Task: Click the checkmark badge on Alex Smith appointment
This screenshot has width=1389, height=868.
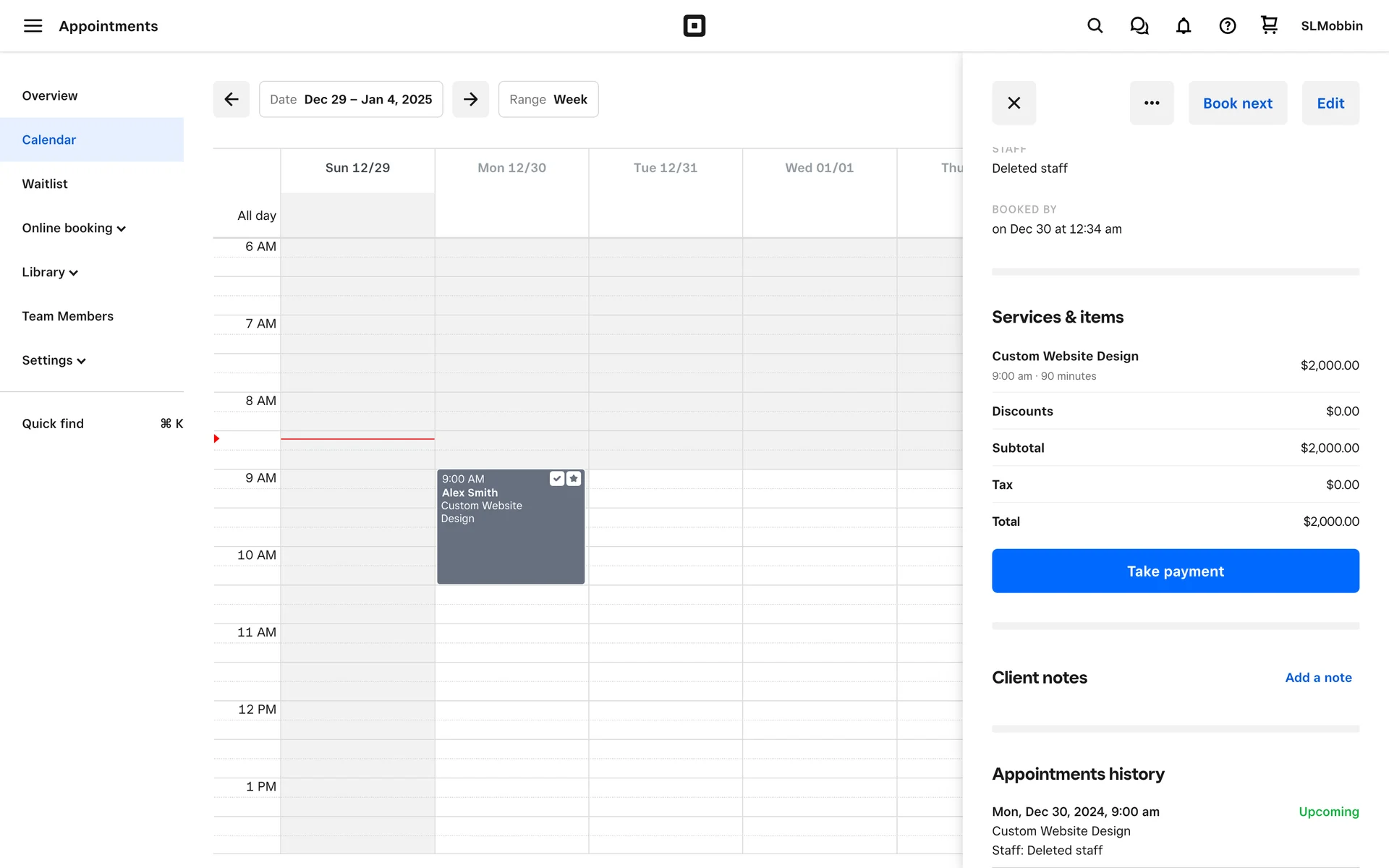Action: 556,479
